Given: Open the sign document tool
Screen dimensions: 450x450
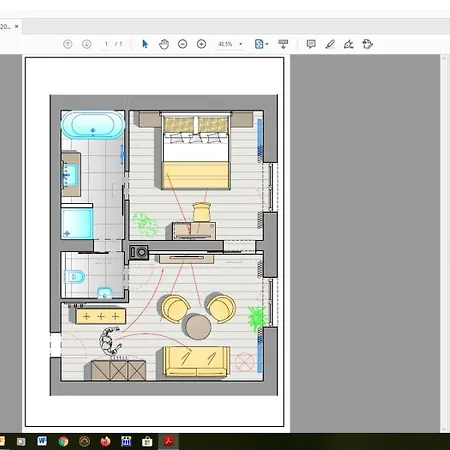Looking at the screenshot, I should click(349, 44).
